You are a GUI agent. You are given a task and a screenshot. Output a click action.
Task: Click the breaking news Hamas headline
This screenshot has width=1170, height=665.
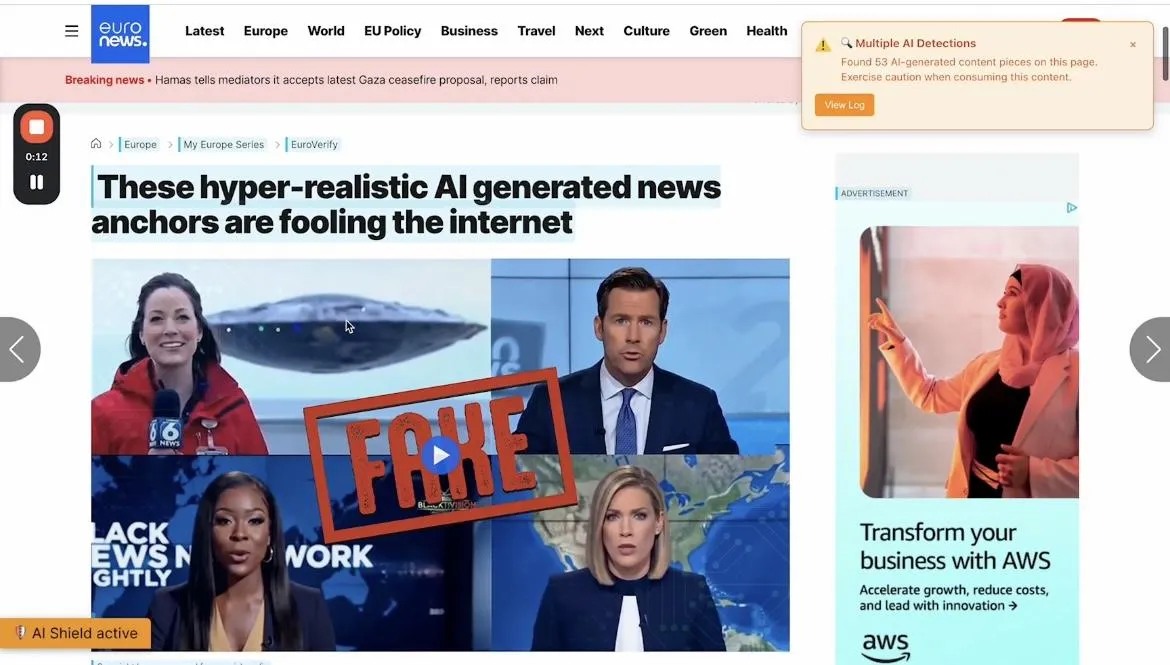click(x=356, y=80)
